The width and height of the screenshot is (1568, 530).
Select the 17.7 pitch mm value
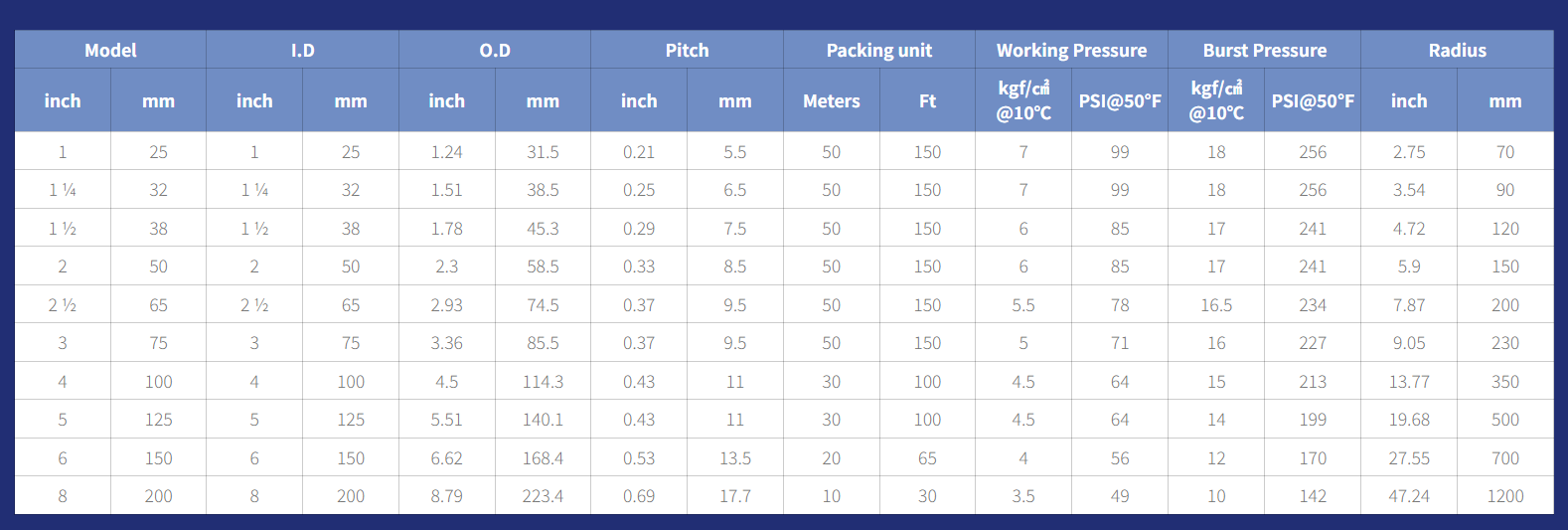[735, 496]
